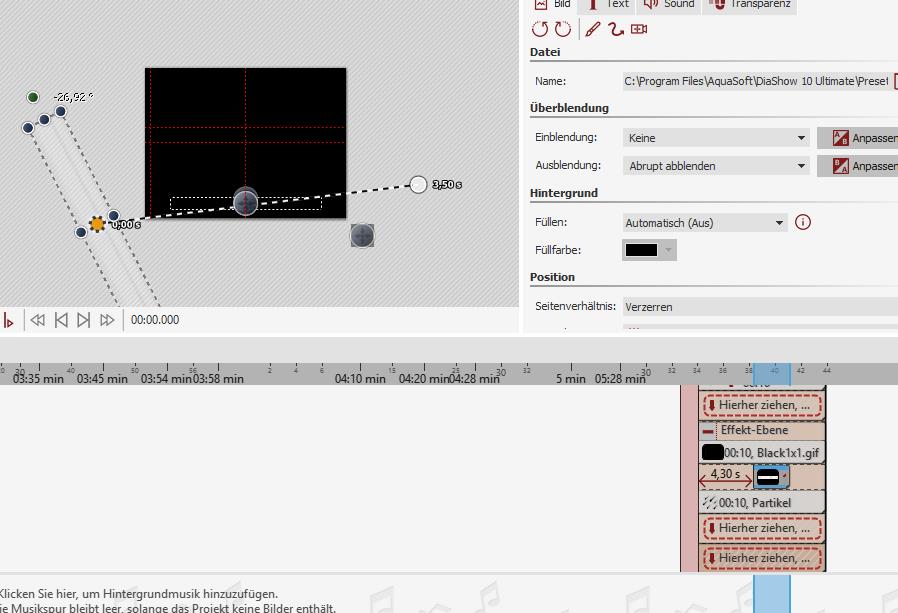The width and height of the screenshot is (898, 613).
Task: Click the info icon beside Füllen
Action: pos(802,222)
